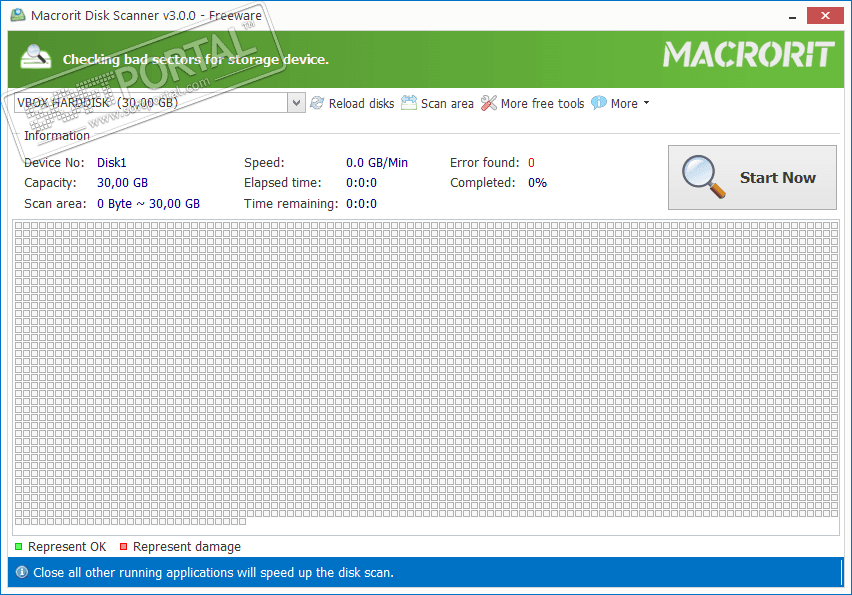The height and width of the screenshot is (595, 852).
Task: Open More free tools link
Action: 542,103
